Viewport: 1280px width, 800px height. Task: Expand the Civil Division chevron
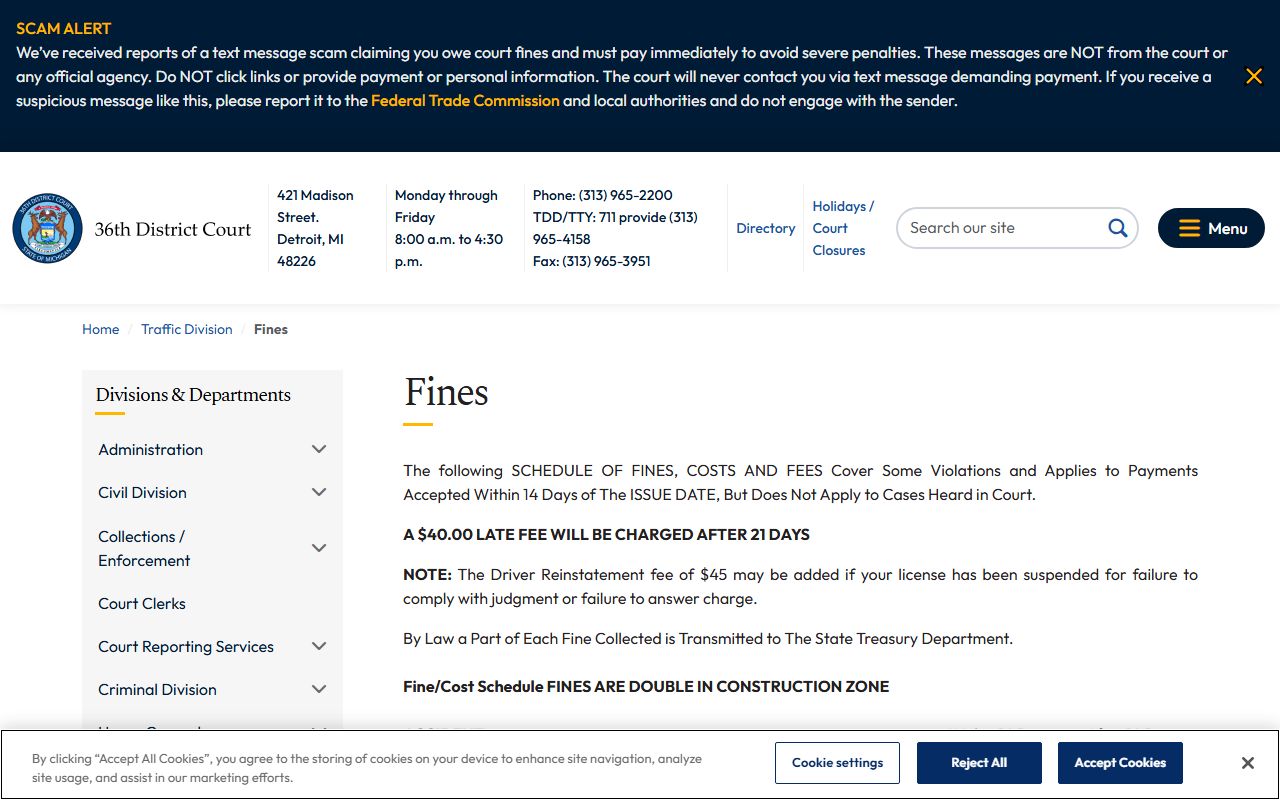pos(319,492)
